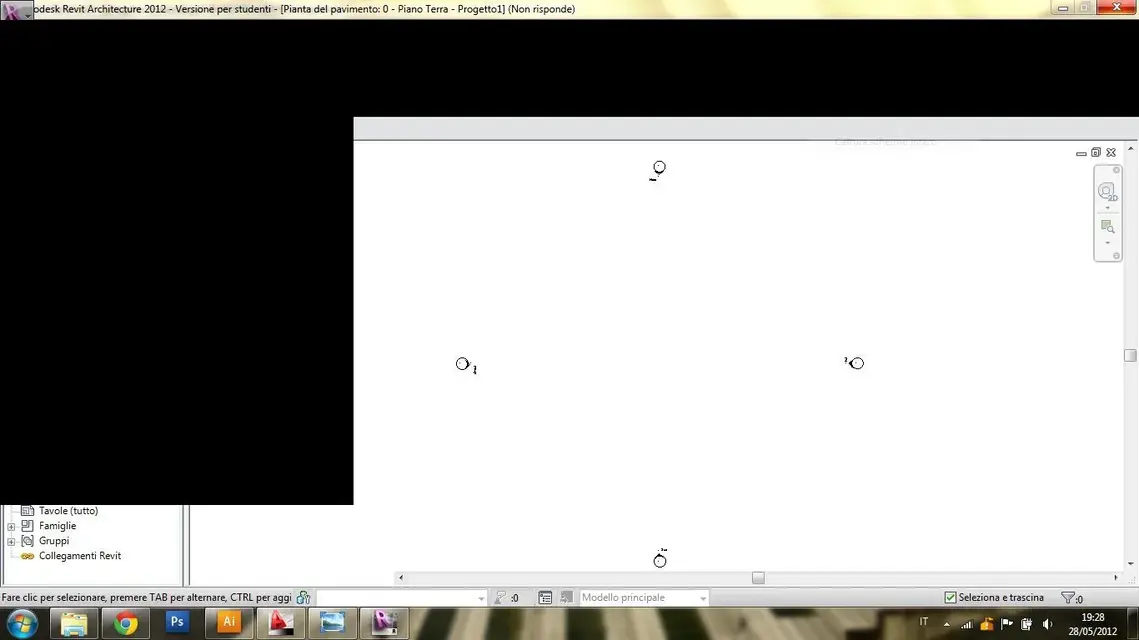This screenshot has width=1139, height=640.
Task: Select the south elevation marker
Action: [660, 559]
